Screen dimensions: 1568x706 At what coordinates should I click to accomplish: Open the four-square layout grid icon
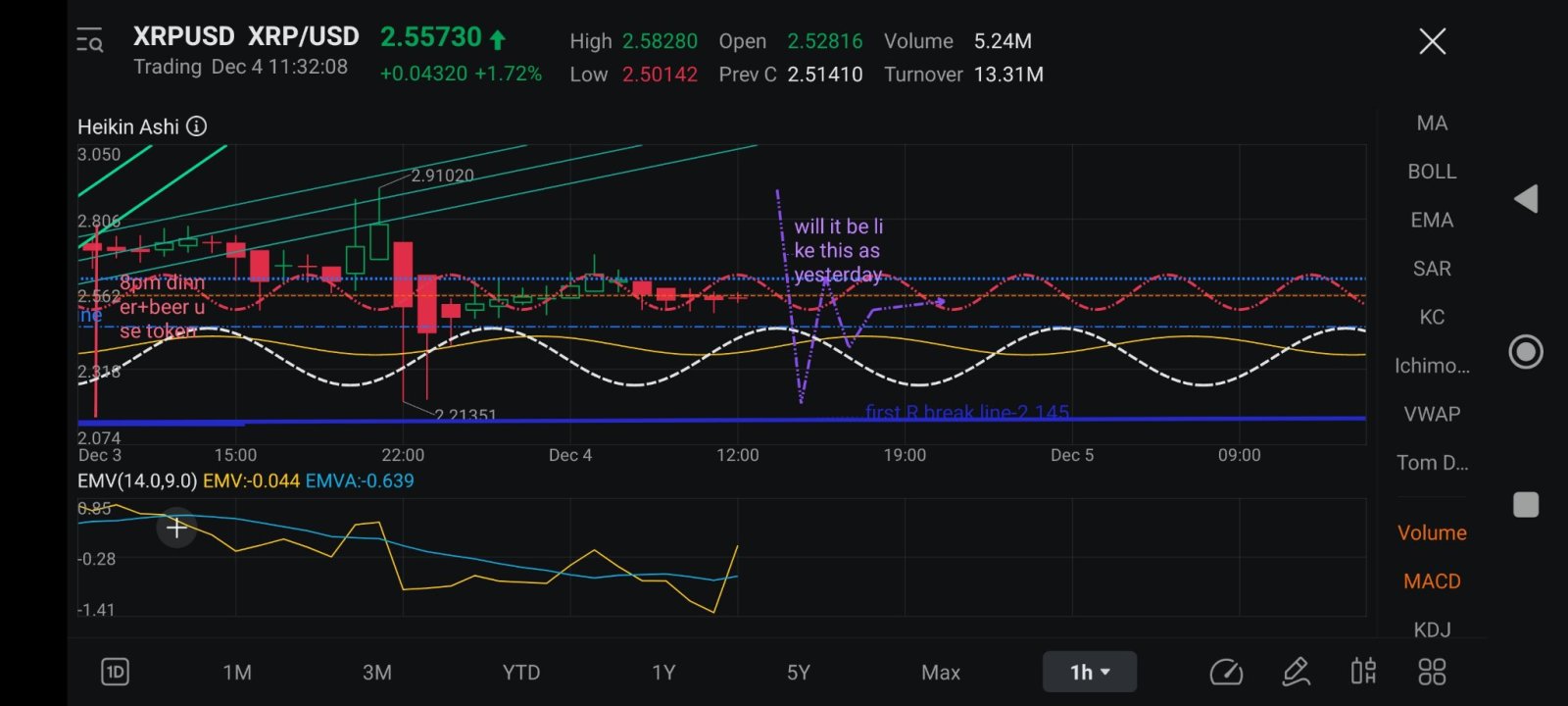click(x=1432, y=672)
